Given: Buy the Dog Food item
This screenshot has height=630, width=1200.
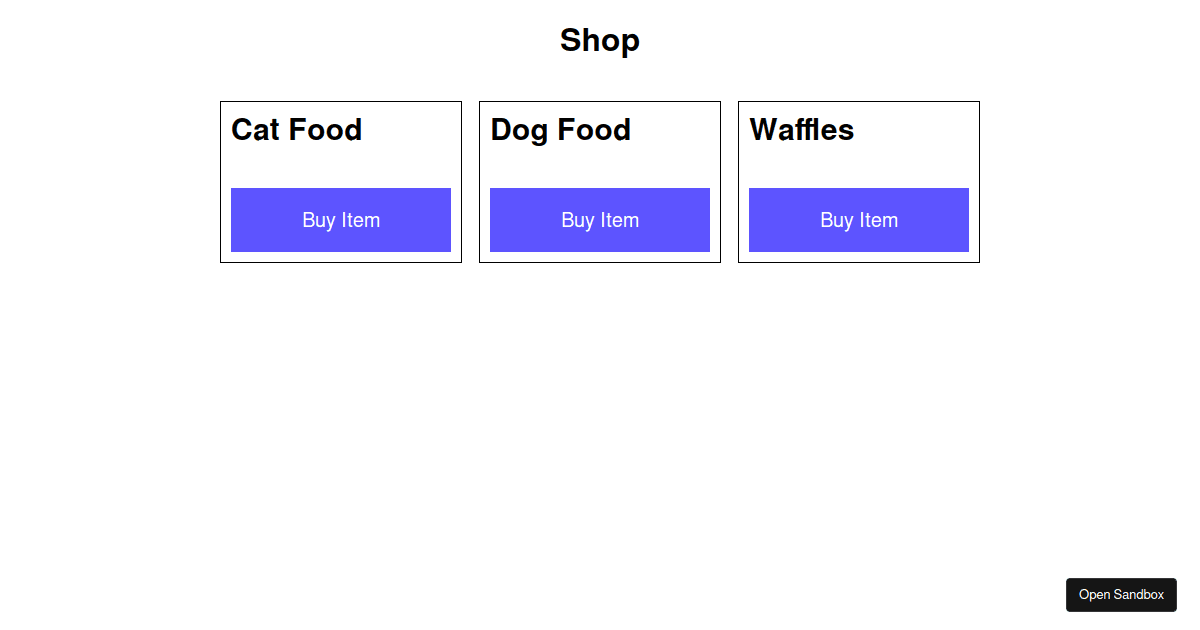Looking at the screenshot, I should point(600,220).
